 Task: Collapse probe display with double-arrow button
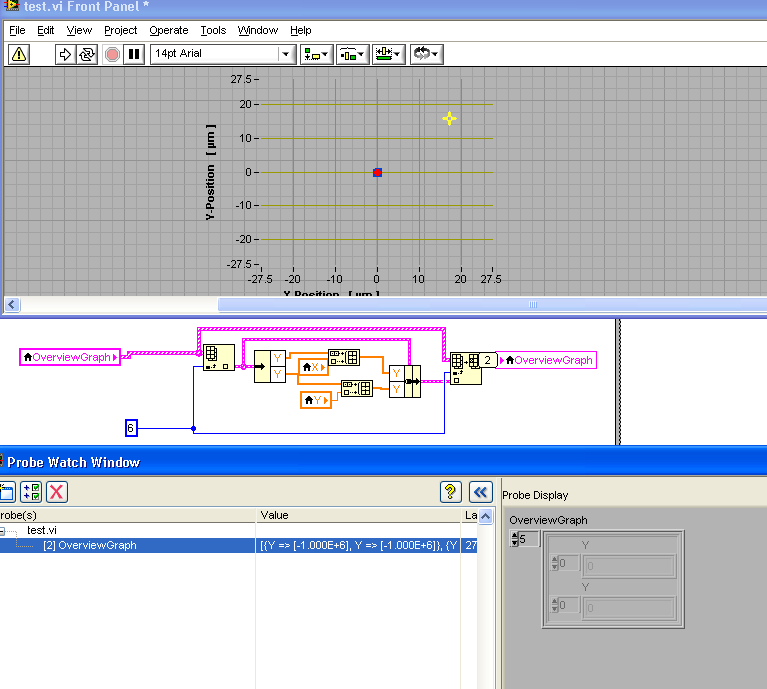click(x=481, y=491)
